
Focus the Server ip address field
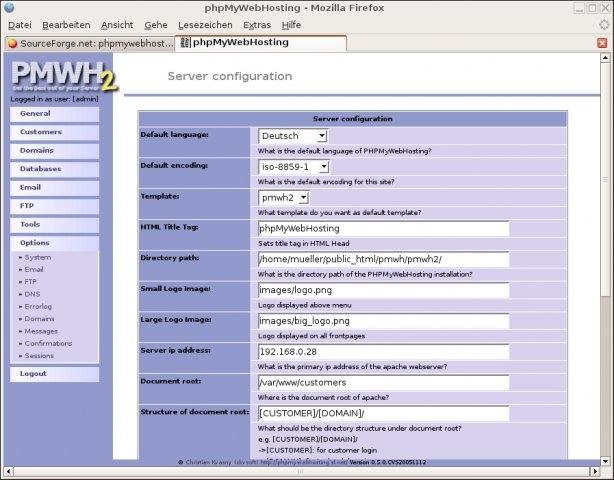pos(384,352)
